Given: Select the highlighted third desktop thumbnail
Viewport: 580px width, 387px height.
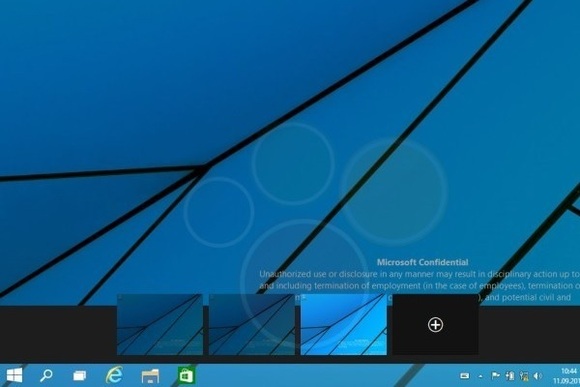Looking at the screenshot, I should pyautogui.click(x=344, y=324).
